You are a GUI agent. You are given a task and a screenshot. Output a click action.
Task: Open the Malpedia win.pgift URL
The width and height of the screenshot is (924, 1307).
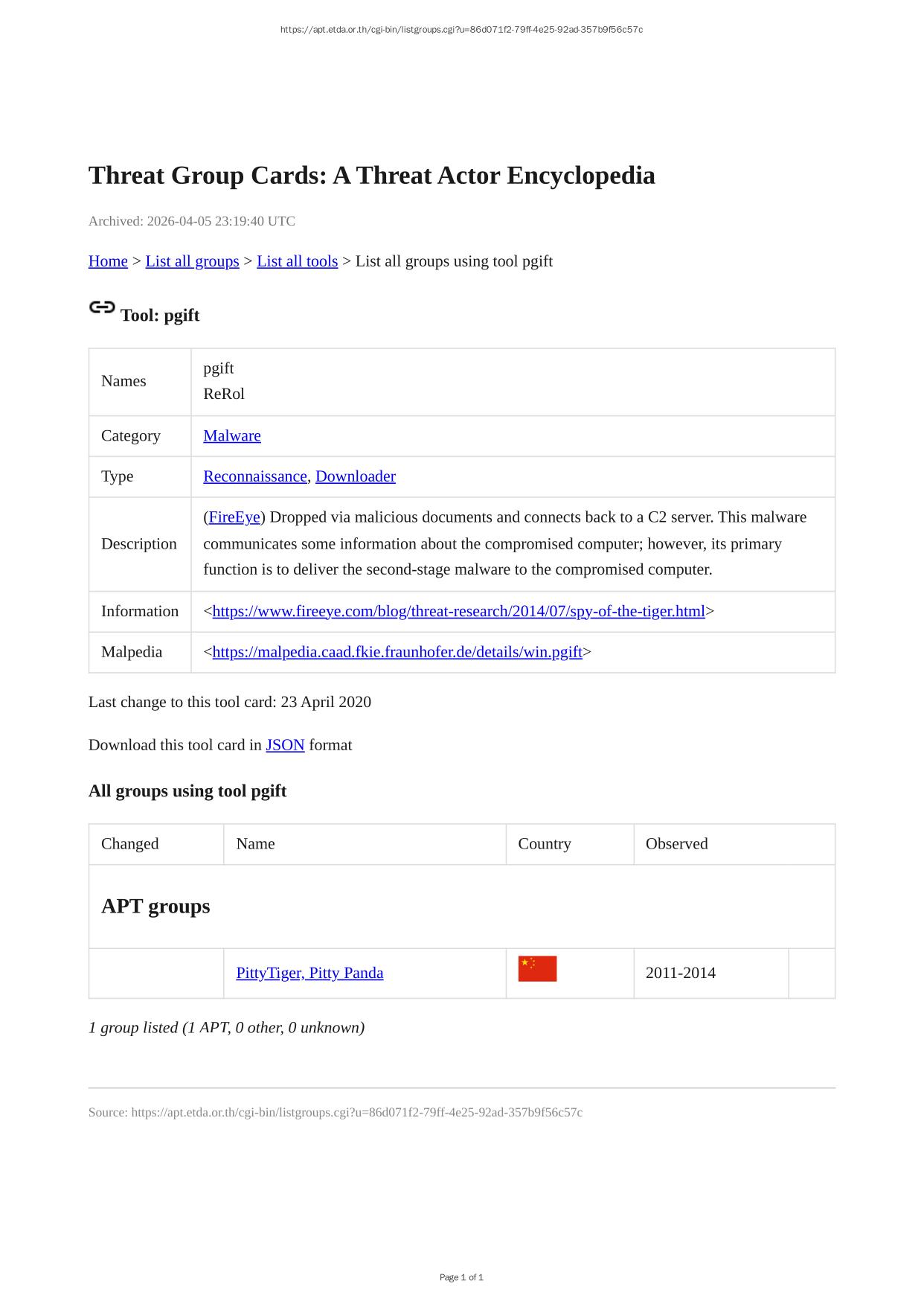(x=397, y=652)
